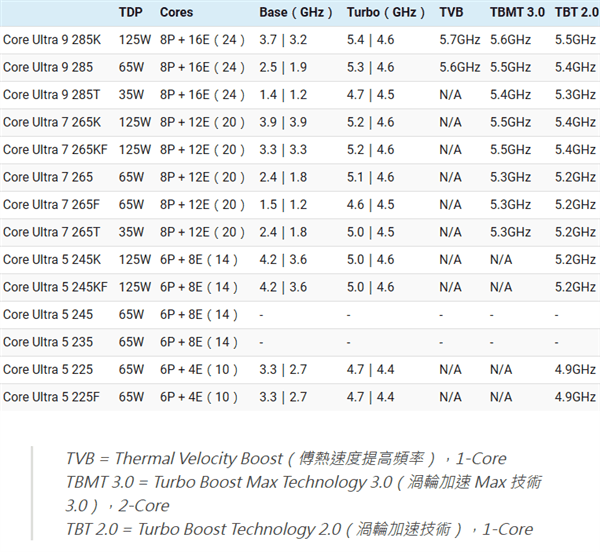Click the Cores column header
This screenshot has height=552, width=600.
coord(176,12)
